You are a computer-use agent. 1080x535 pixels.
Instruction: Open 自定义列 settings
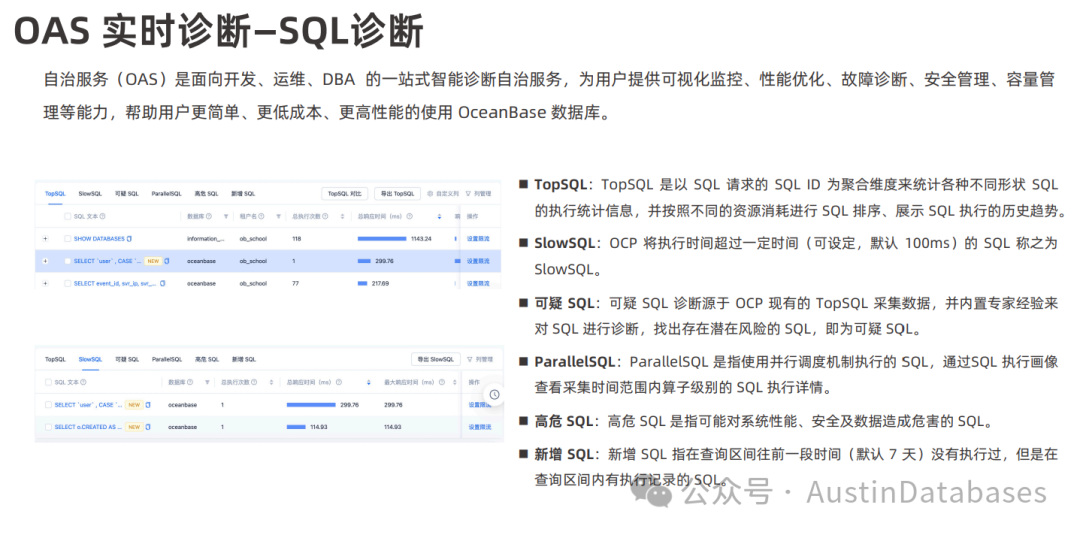click(x=443, y=193)
